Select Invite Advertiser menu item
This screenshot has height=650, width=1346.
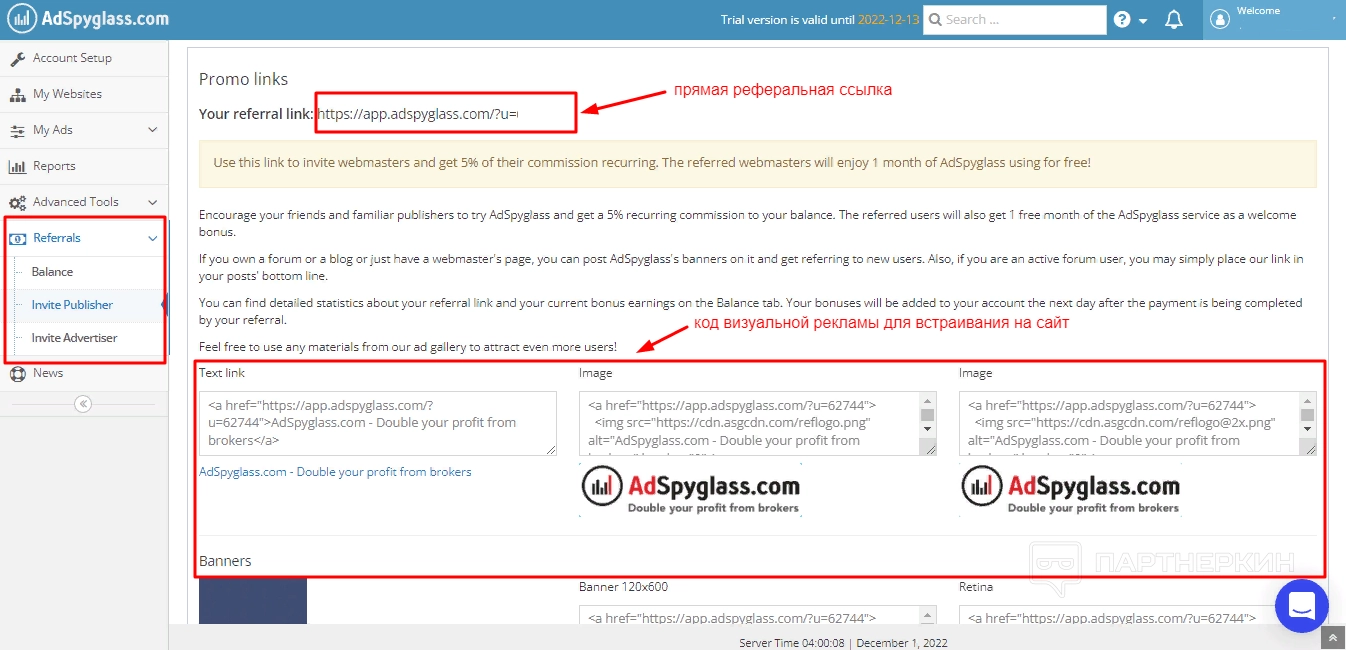click(74, 338)
